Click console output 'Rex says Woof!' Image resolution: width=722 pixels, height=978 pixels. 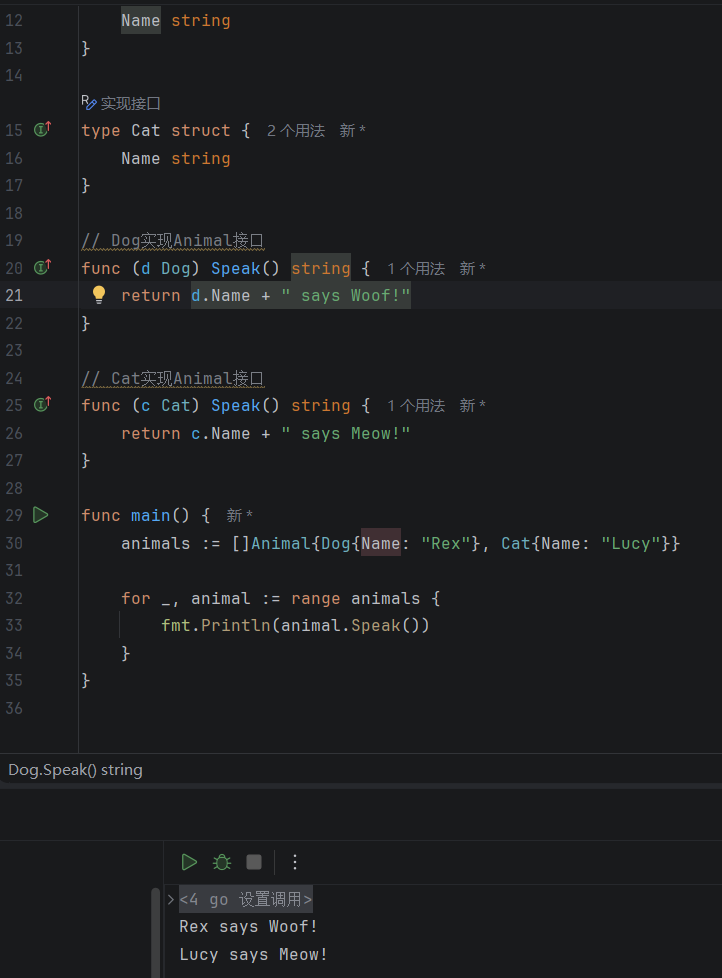[x=249, y=927]
